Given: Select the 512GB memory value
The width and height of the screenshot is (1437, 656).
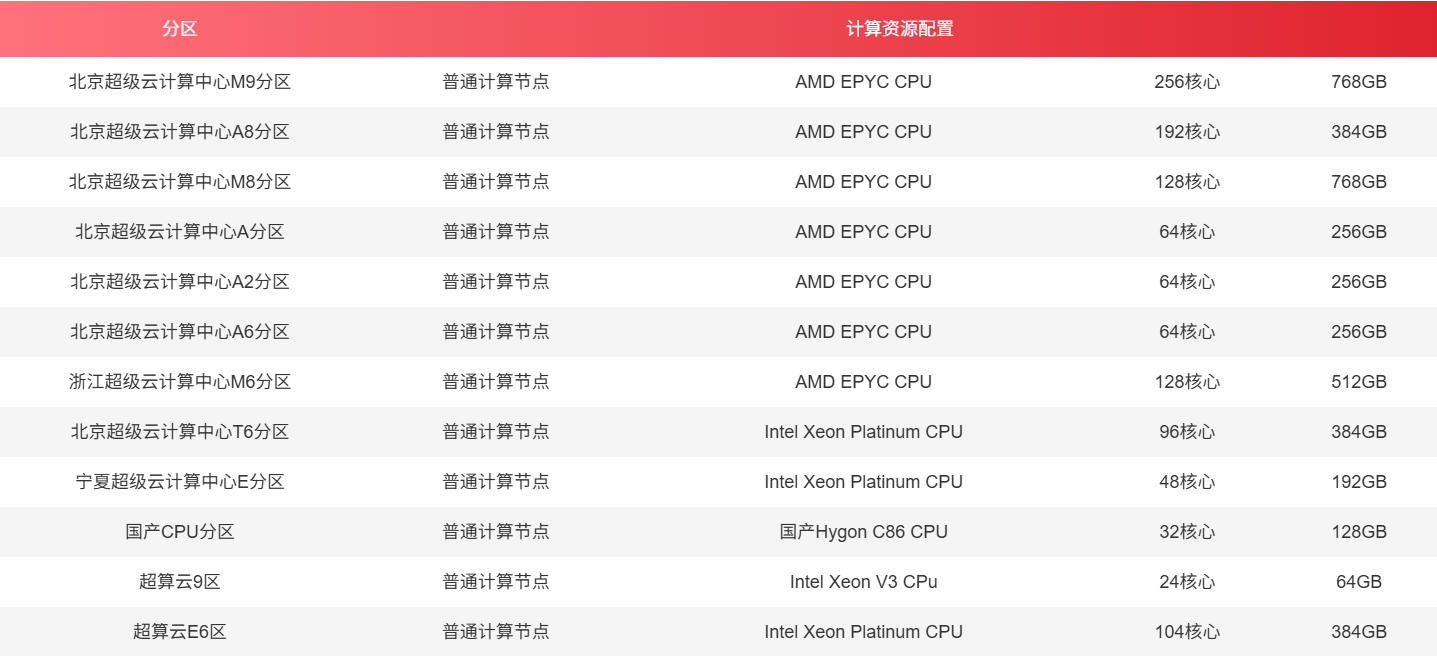Looking at the screenshot, I should click(x=1359, y=382).
